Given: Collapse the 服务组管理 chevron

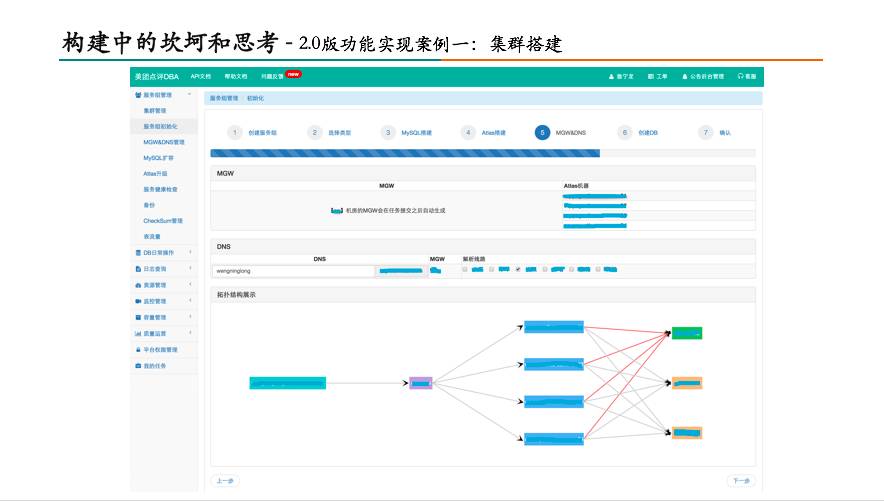Looking at the screenshot, I should click(x=190, y=95).
